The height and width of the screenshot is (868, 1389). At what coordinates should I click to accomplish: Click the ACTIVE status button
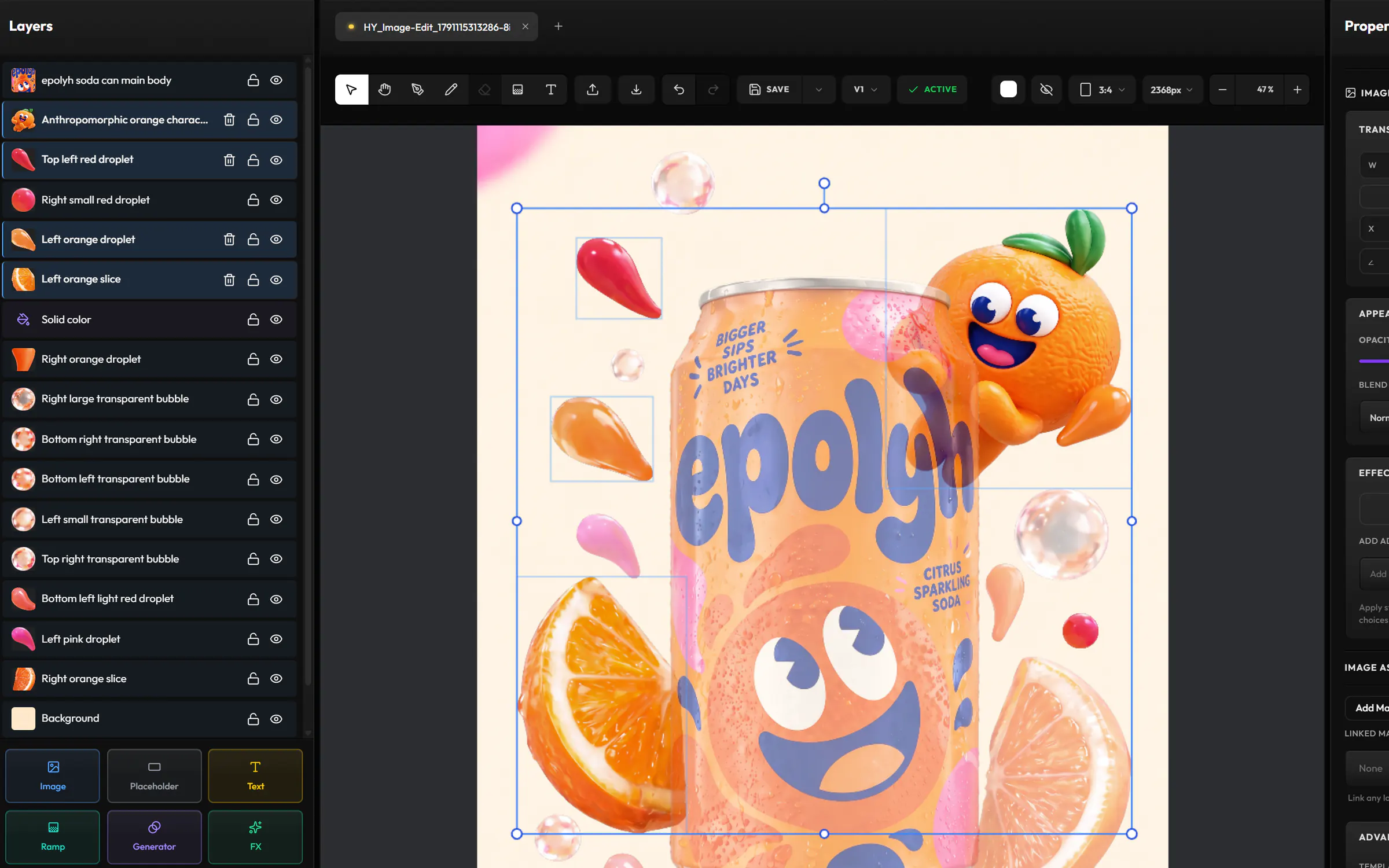932,90
